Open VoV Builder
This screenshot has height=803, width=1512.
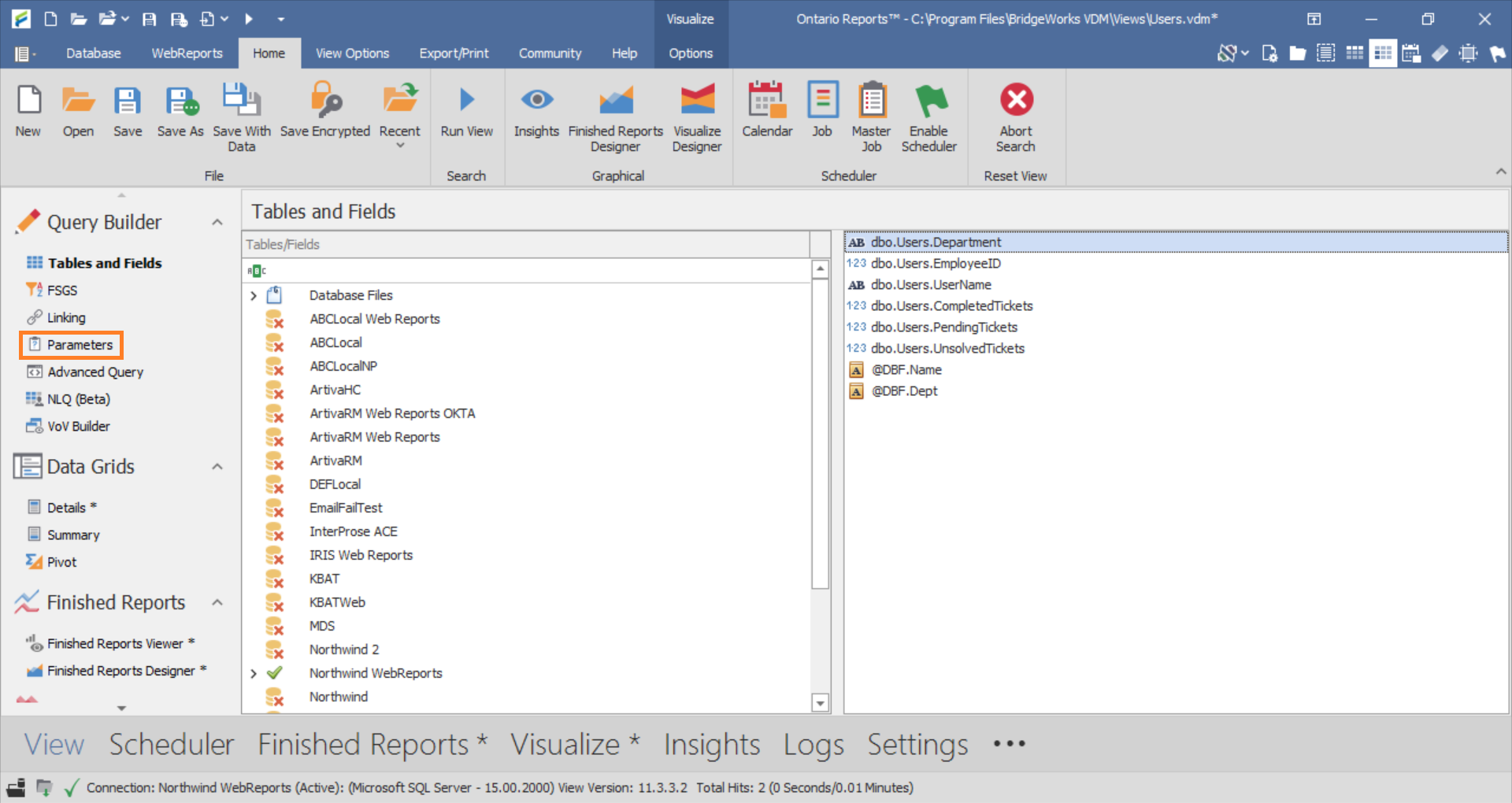[78, 427]
